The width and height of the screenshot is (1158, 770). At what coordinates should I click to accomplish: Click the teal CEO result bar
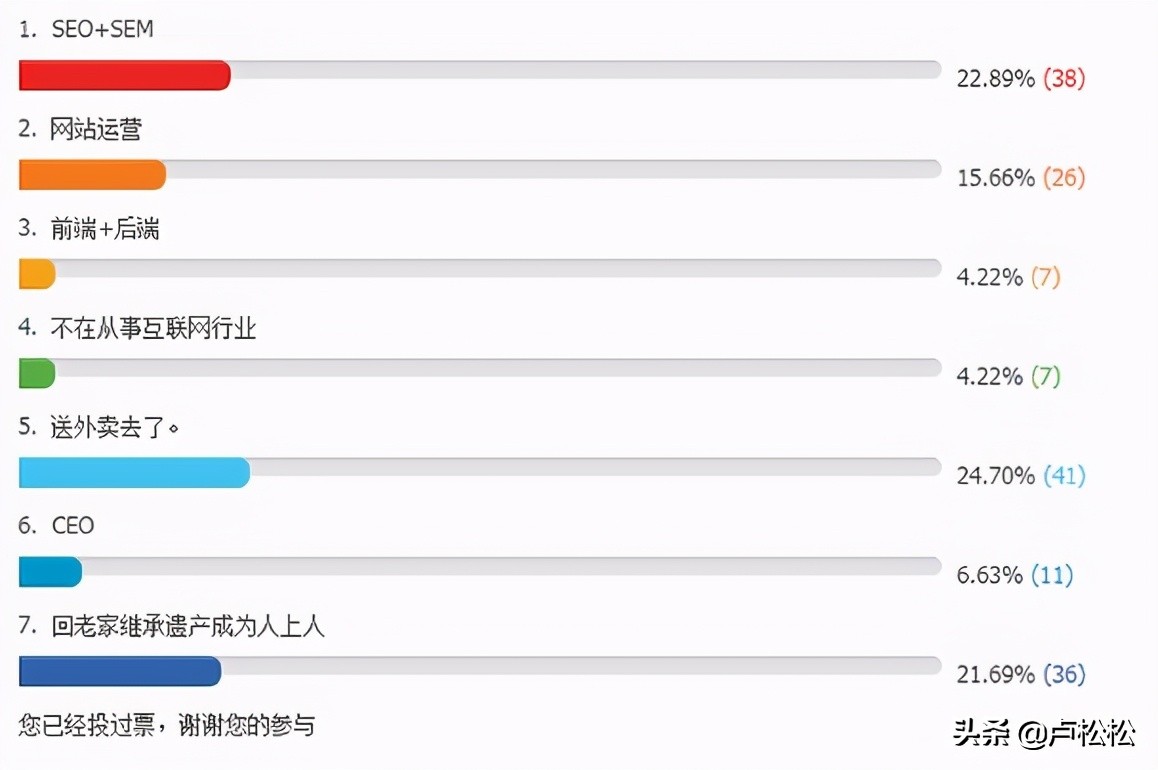point(50,572)
